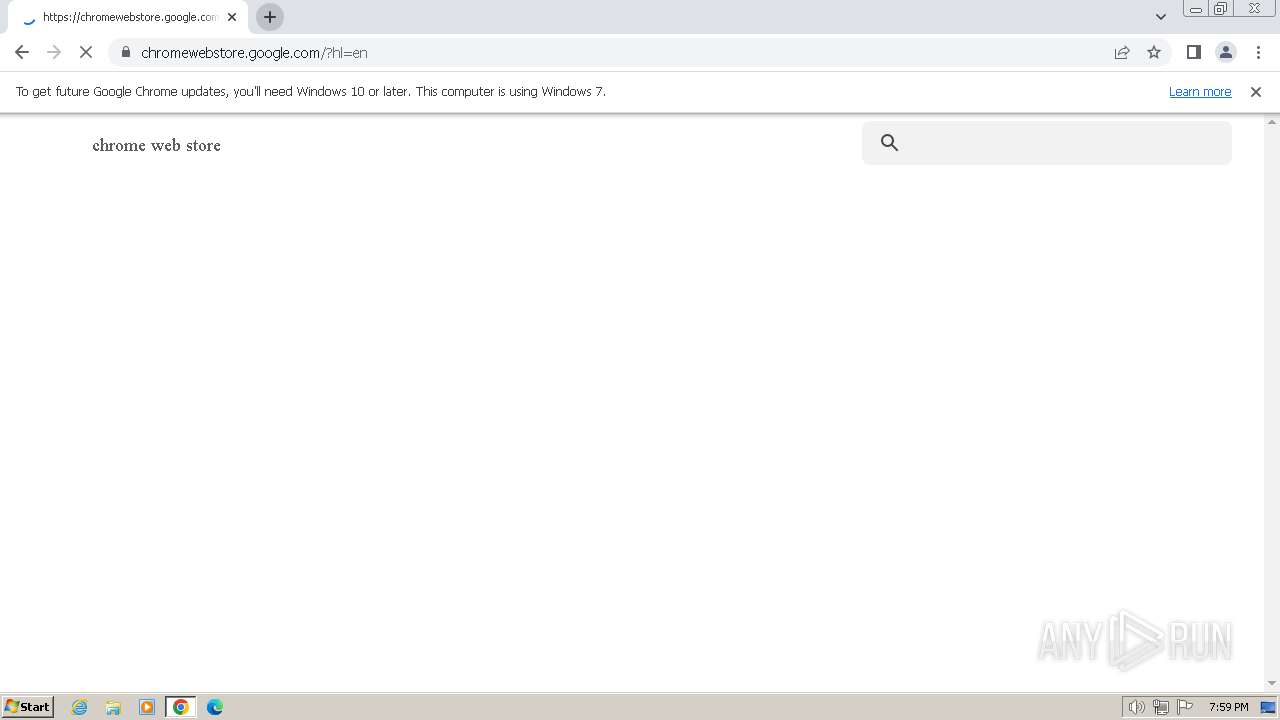Close the chromewebstore tab
Image resolution: width=1280 pixels, height=720 pixels.
(232, 17)
